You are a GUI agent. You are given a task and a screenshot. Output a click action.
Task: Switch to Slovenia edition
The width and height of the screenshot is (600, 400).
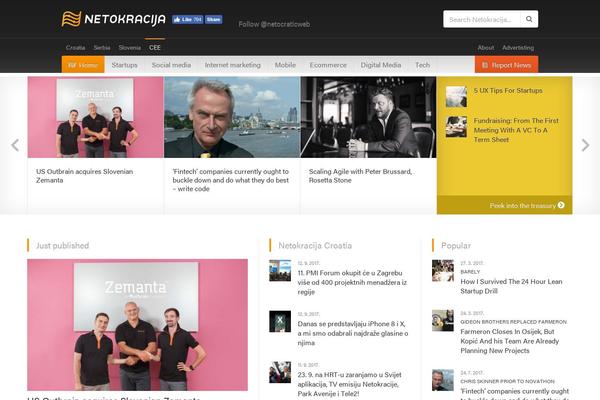pyautogui.click(x=130, y=47)
